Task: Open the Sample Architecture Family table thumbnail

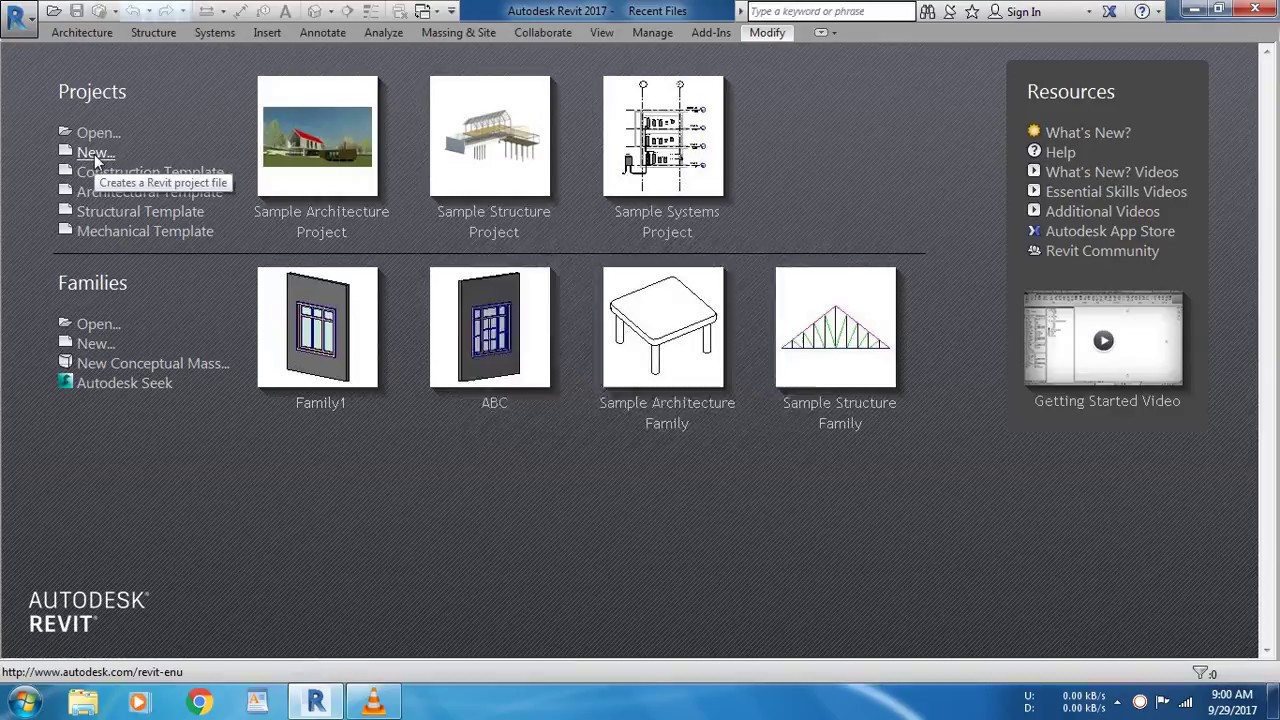Action: coord(663,327)
